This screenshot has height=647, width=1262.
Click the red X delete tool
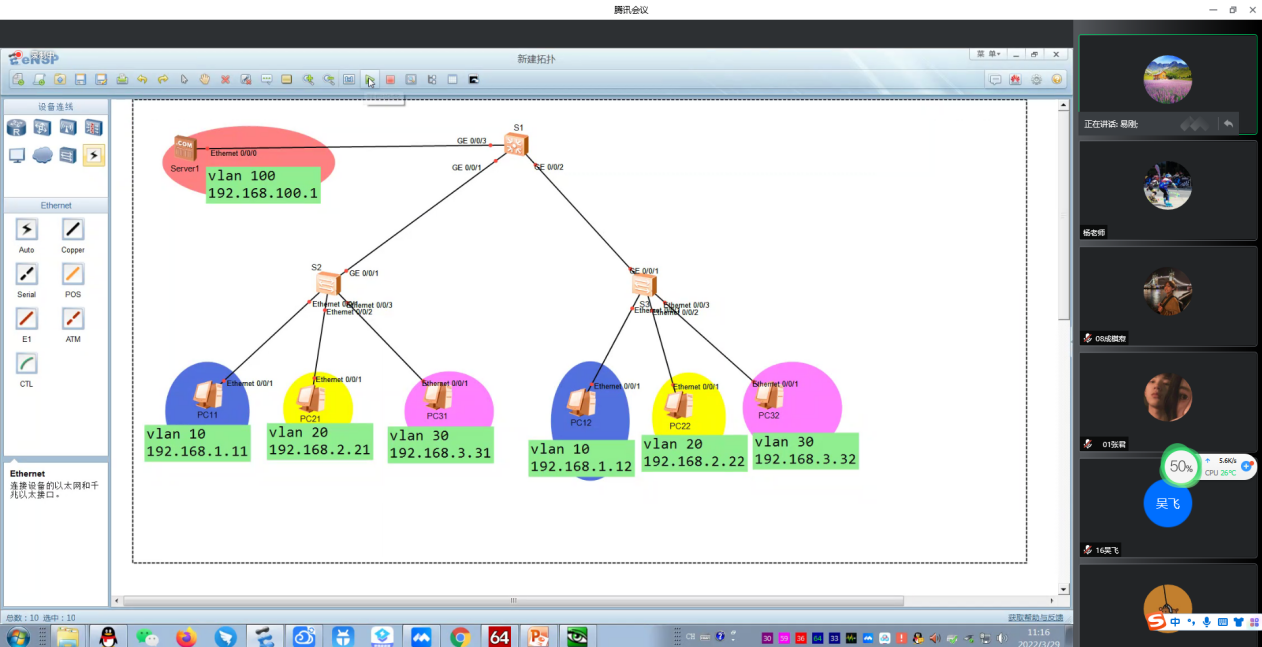225,79
